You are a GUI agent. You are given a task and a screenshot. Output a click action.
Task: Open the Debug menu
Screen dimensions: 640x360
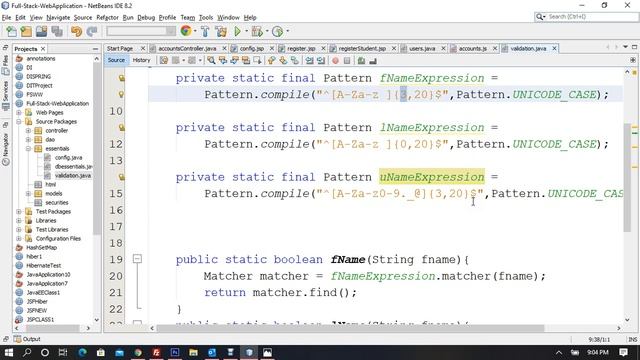coord(146,18)
